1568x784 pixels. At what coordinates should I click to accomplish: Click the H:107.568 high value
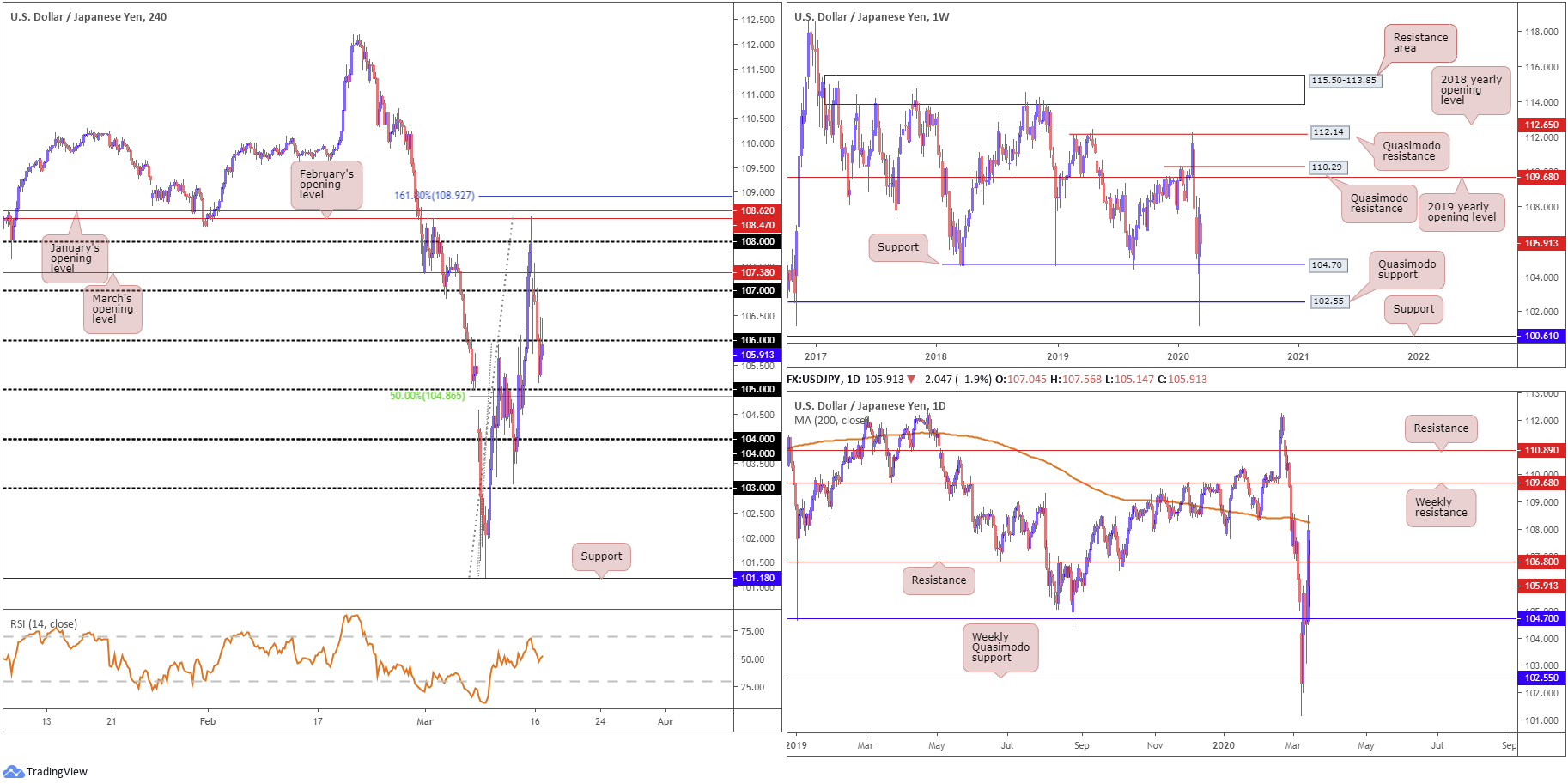[x=1076, y=379]
